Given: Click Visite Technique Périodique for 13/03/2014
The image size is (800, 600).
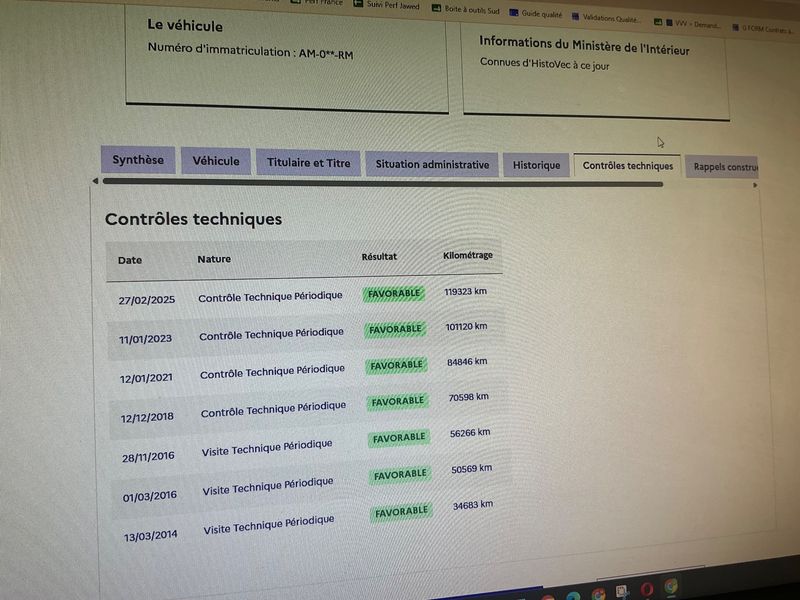Looking at the screenshot, I should click(269, 525).
